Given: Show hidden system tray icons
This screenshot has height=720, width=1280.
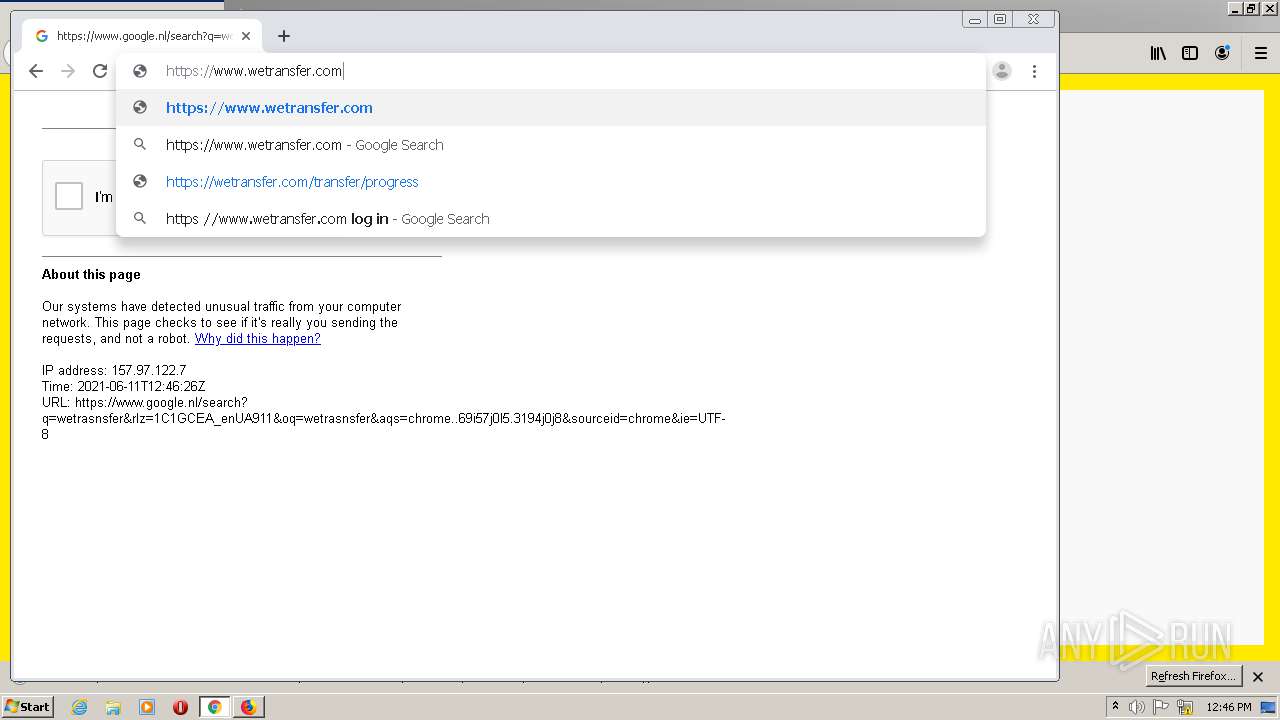Looking at the screenshot, I should point(1115,707).
